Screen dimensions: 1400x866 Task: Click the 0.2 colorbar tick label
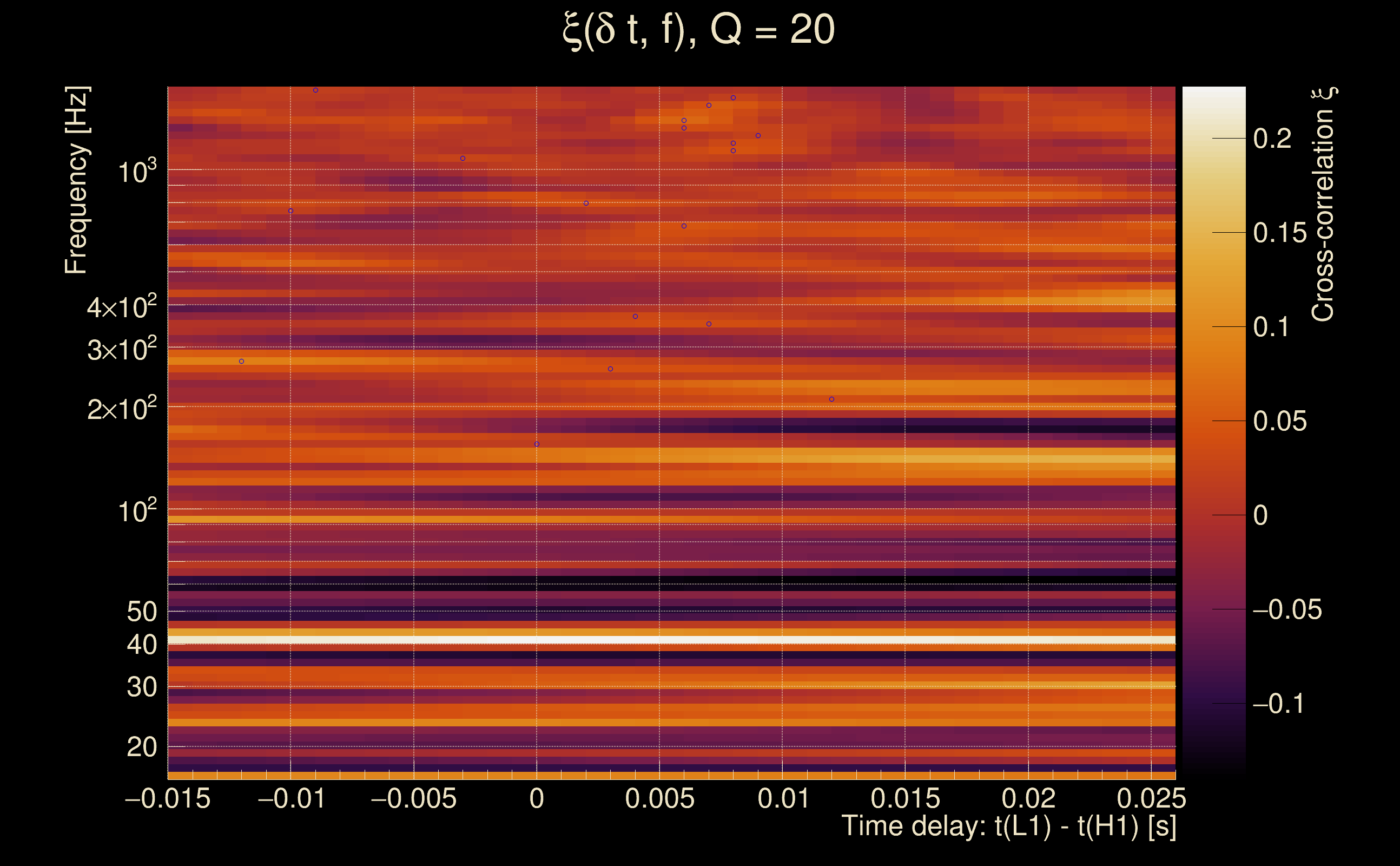pyautogui.click(x=1272, y=139)
